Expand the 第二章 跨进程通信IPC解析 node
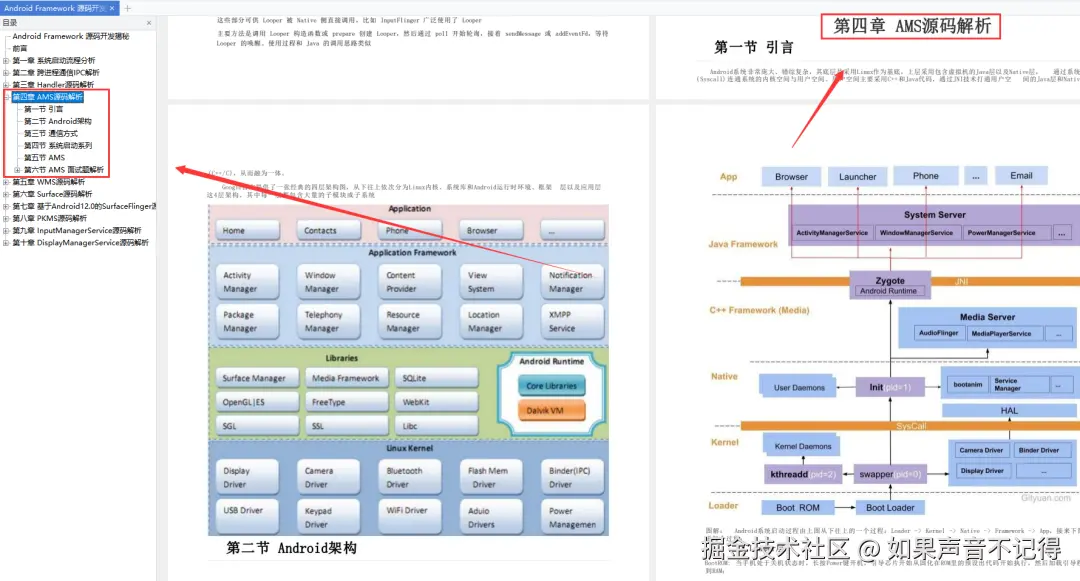This screenshot has height=581, width=1080. pyautogui.click(x=6, y=72)
